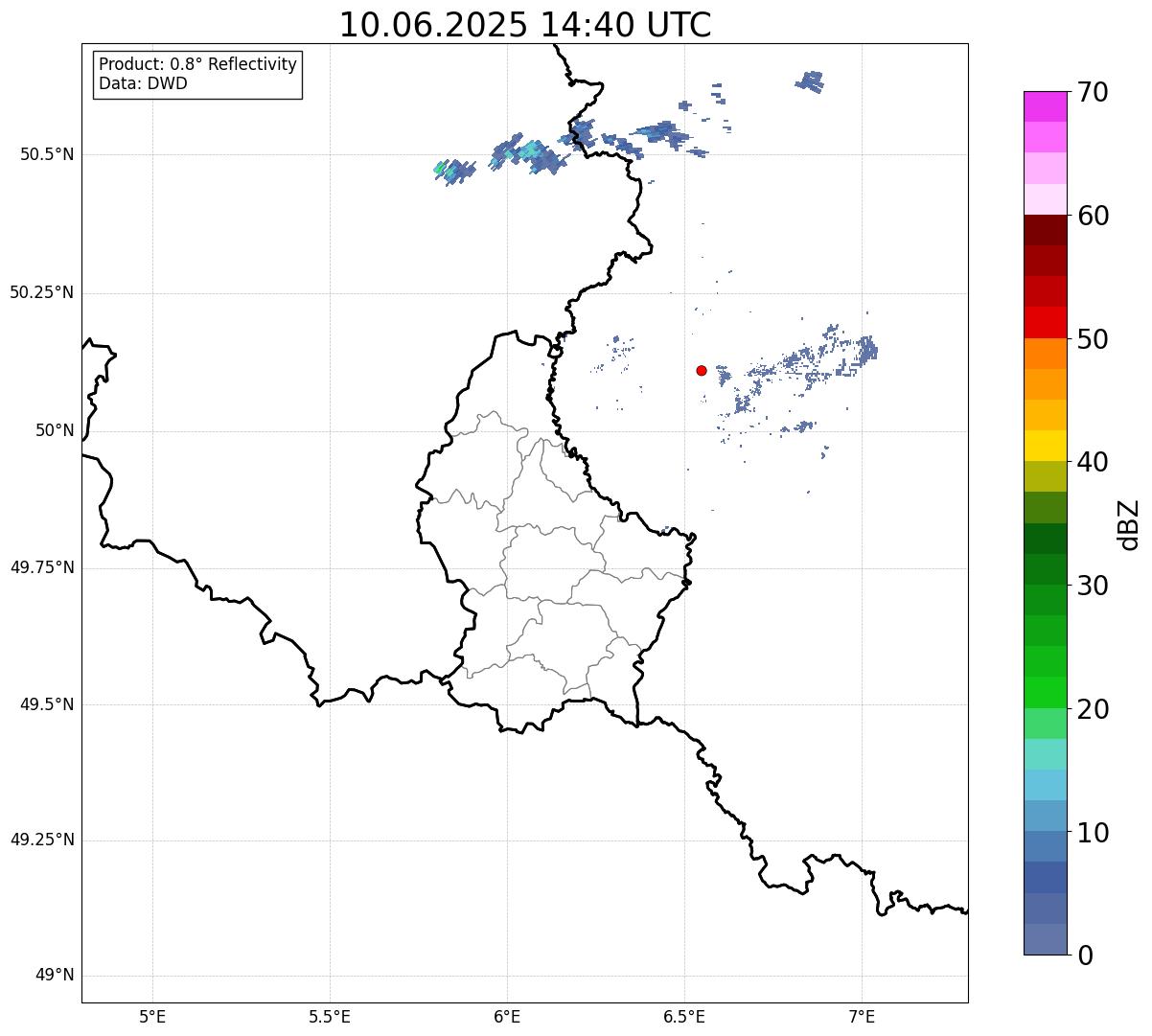Click 'Product: 0.8° Reflectivity' text

pos(198,64)
